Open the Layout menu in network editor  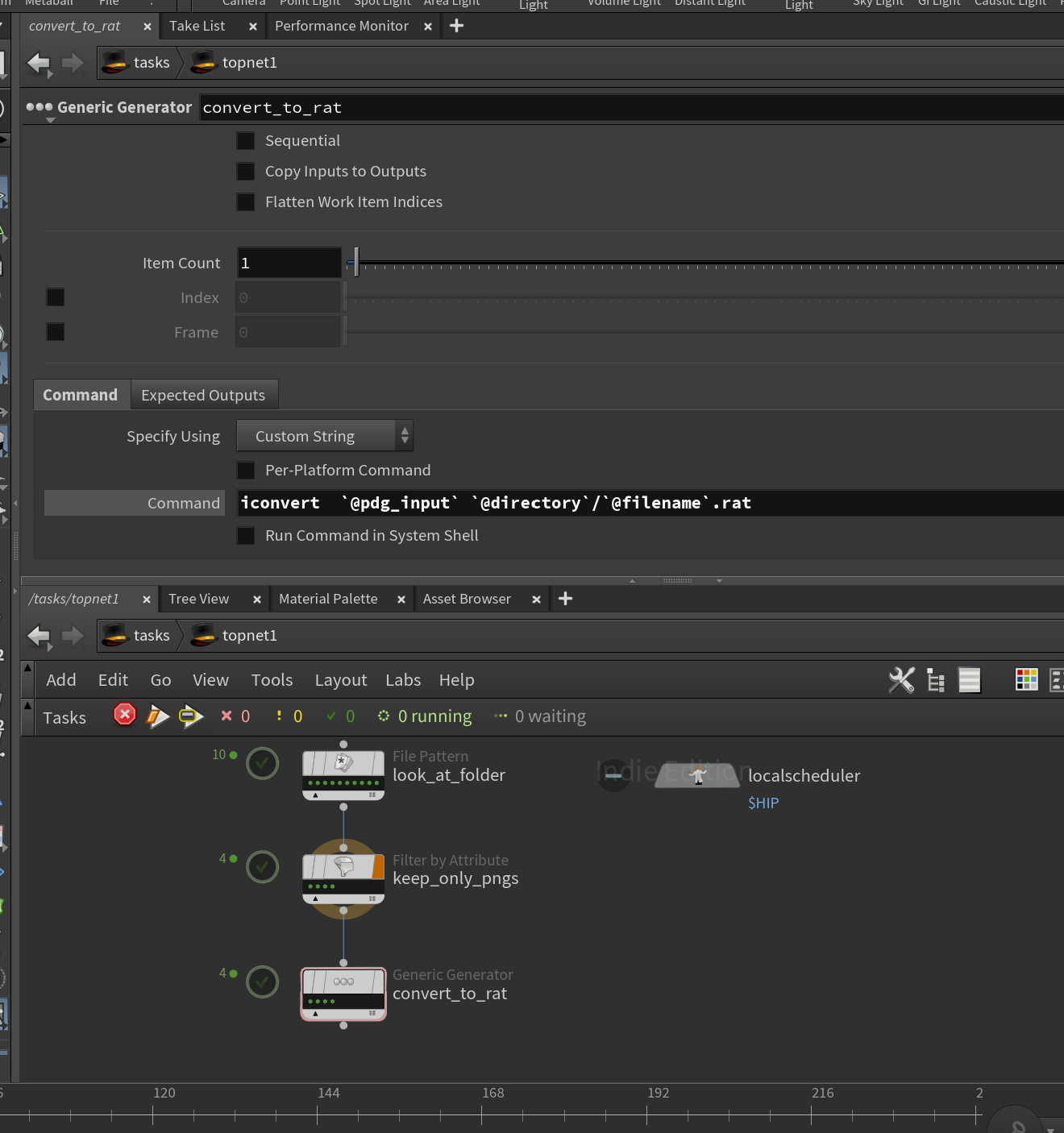(340, 680)
